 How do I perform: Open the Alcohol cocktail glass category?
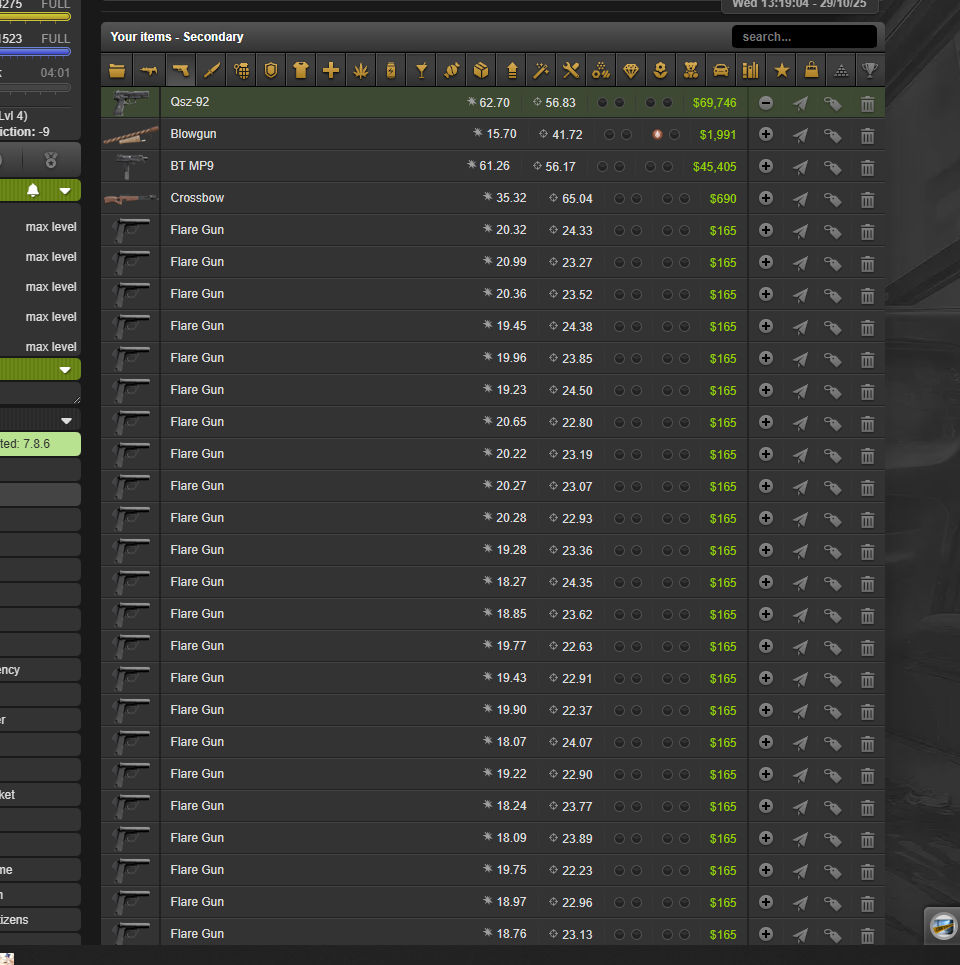click(x=422, y=71)
